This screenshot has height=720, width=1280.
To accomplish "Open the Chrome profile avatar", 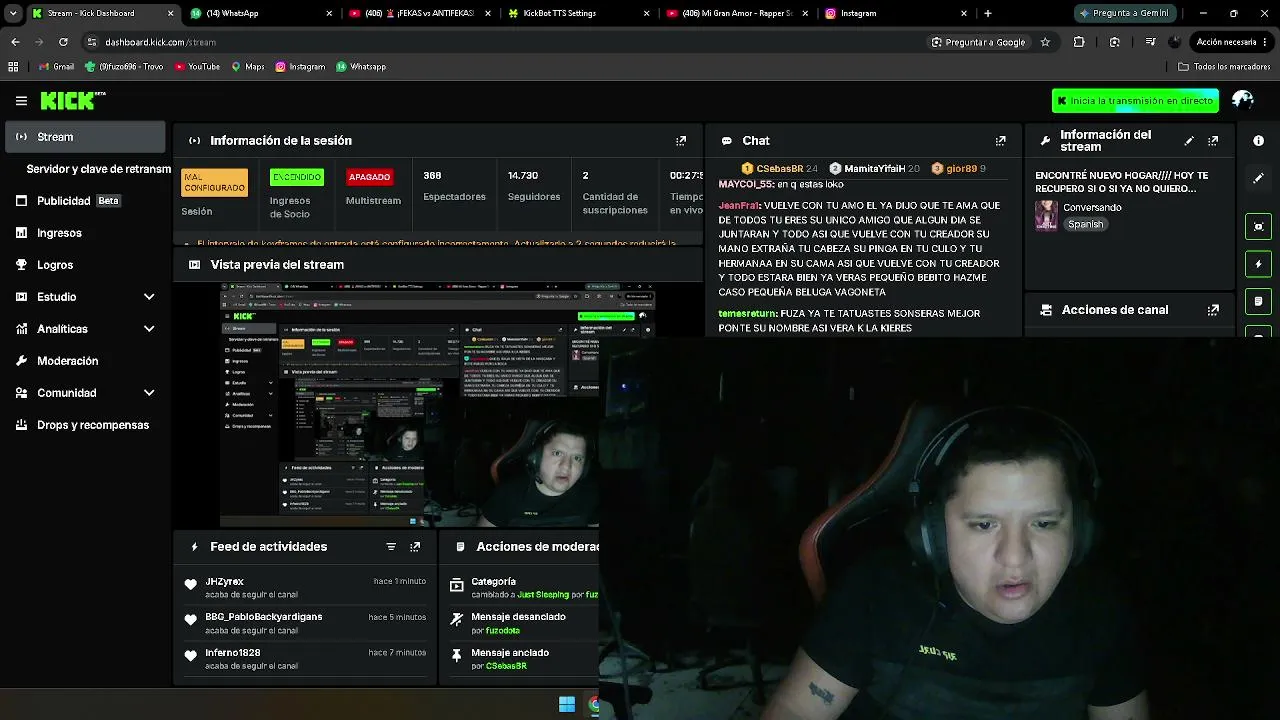I will coord(1174,42).
